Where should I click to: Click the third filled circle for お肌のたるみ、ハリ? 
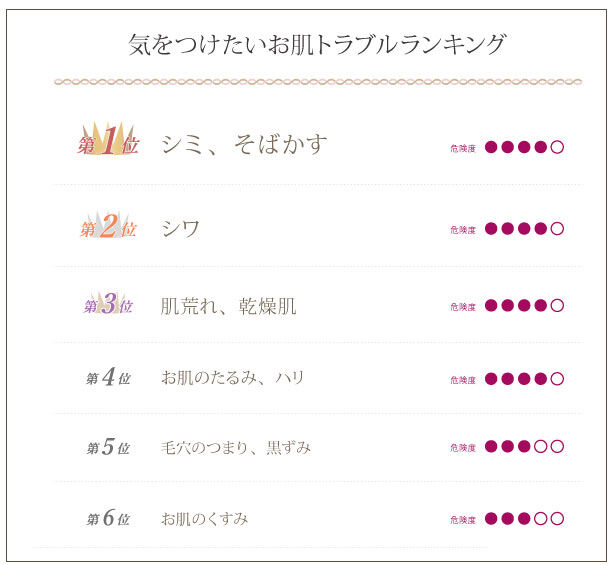pos(524,378)
